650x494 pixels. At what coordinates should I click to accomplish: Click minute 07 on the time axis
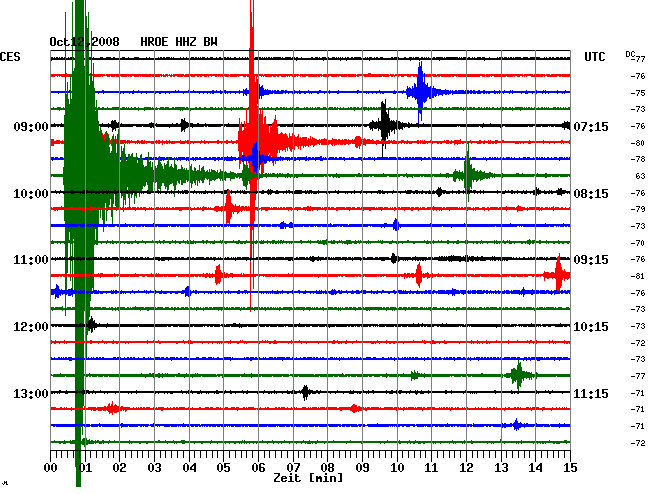pyautogui.click(x=293, y=468)
